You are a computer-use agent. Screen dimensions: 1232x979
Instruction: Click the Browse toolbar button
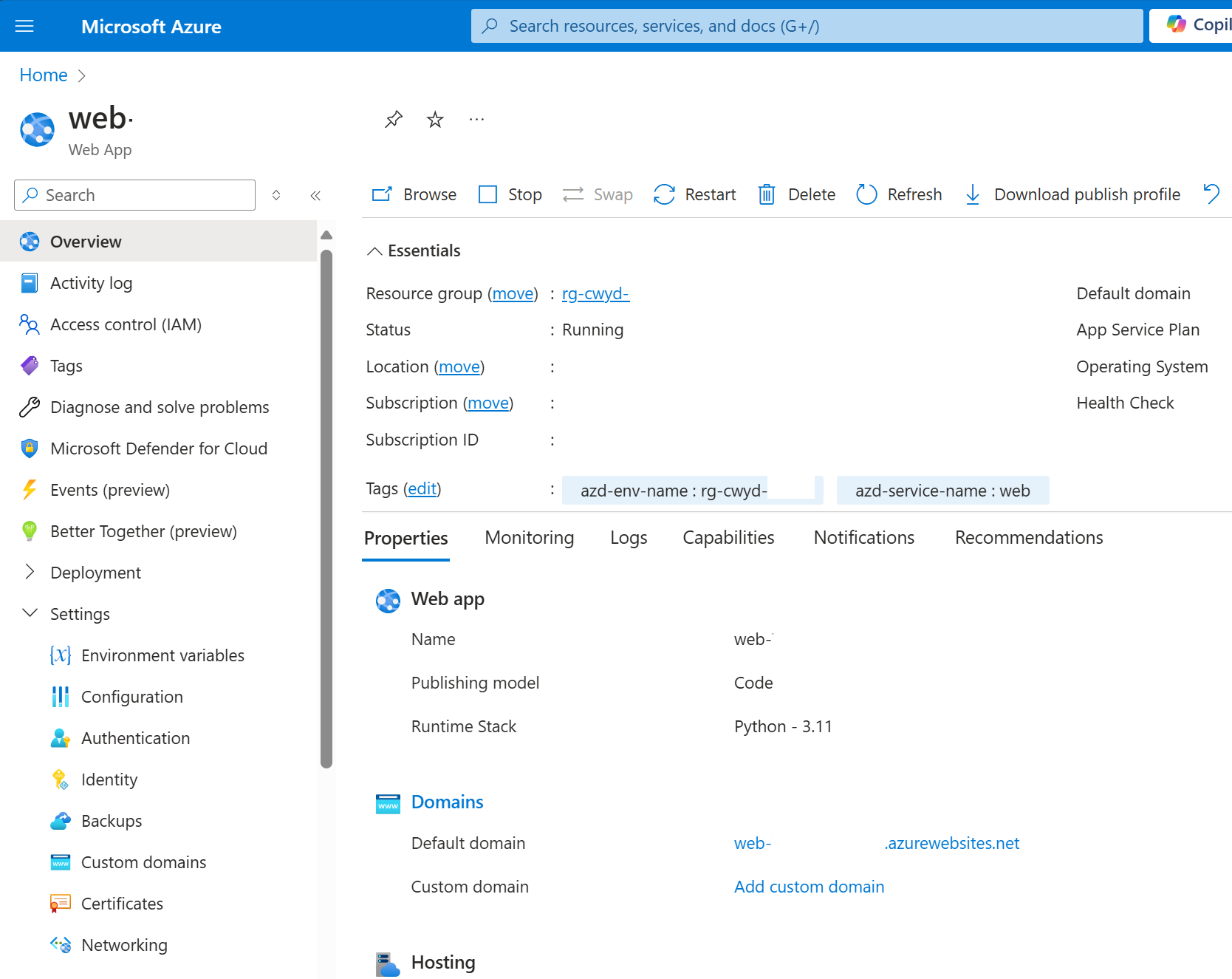[x=414, y=194]
